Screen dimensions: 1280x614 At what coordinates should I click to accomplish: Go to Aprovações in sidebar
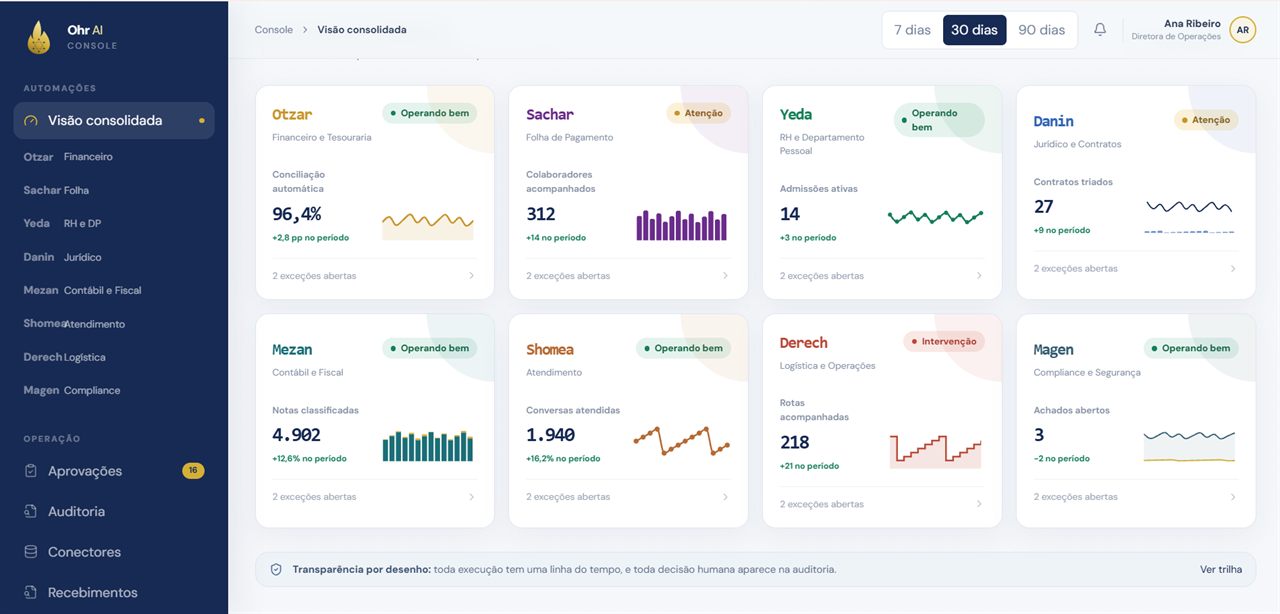pos(114,471)
